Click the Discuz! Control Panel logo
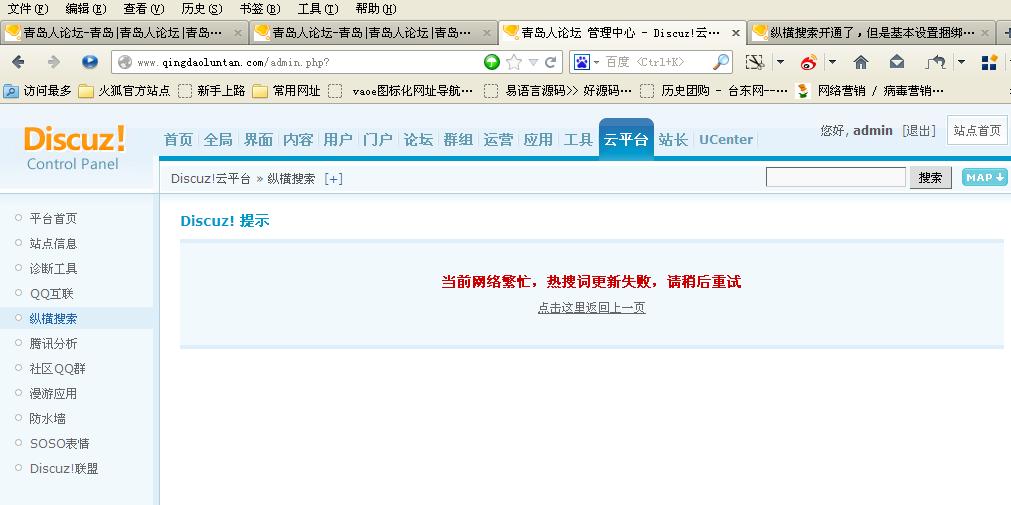Viewport: 1011px width, 505px height. (x=75, y=148)
